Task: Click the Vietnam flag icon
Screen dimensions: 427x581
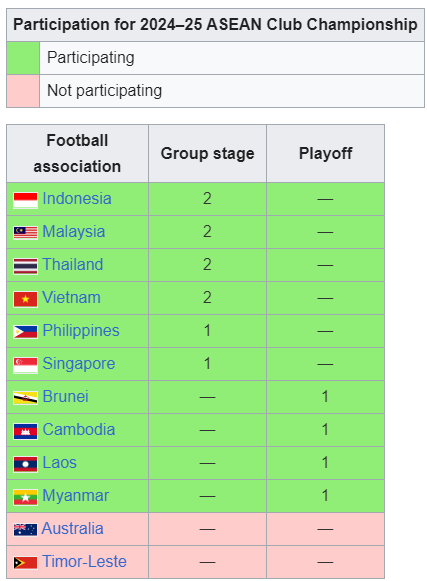Action: click(25, 299)
